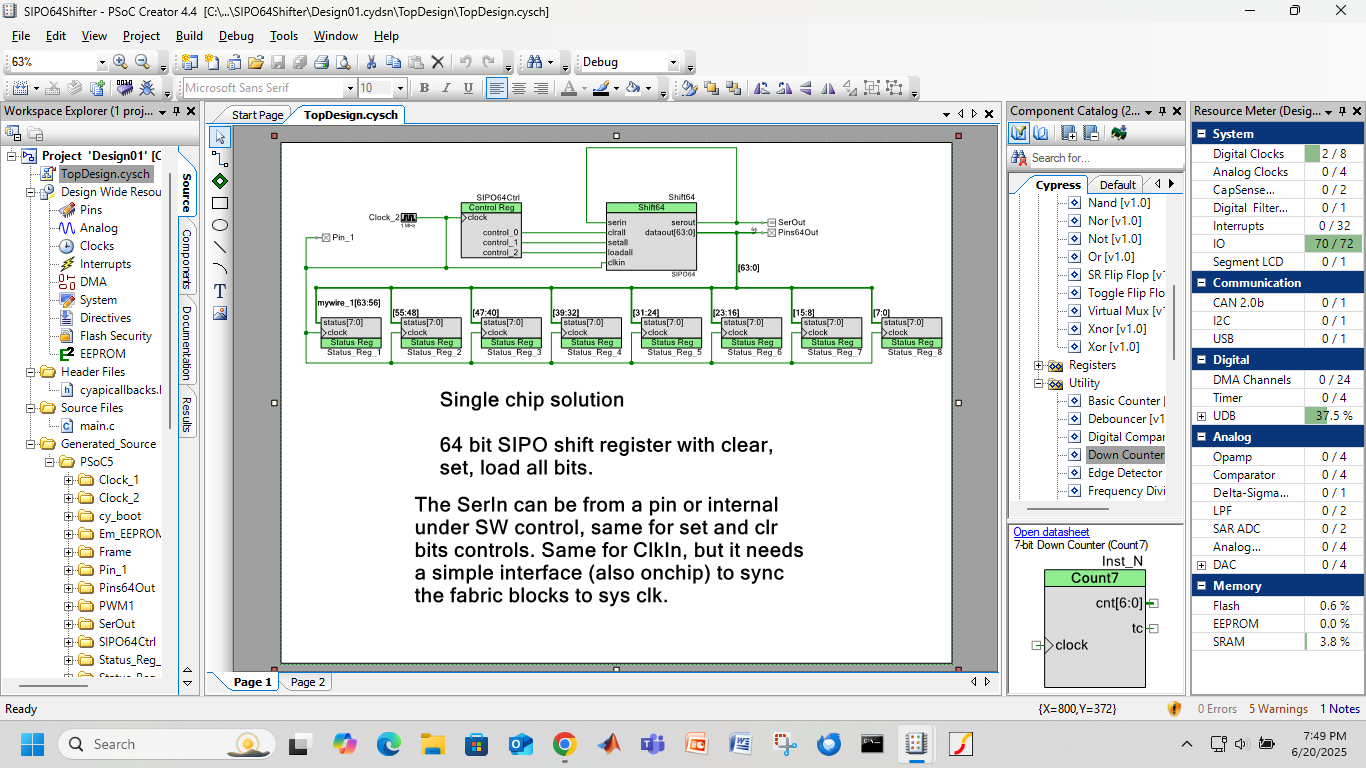1366x768 pixels.
Task: Open the Tools menu
Action: [x=283, y=35]
